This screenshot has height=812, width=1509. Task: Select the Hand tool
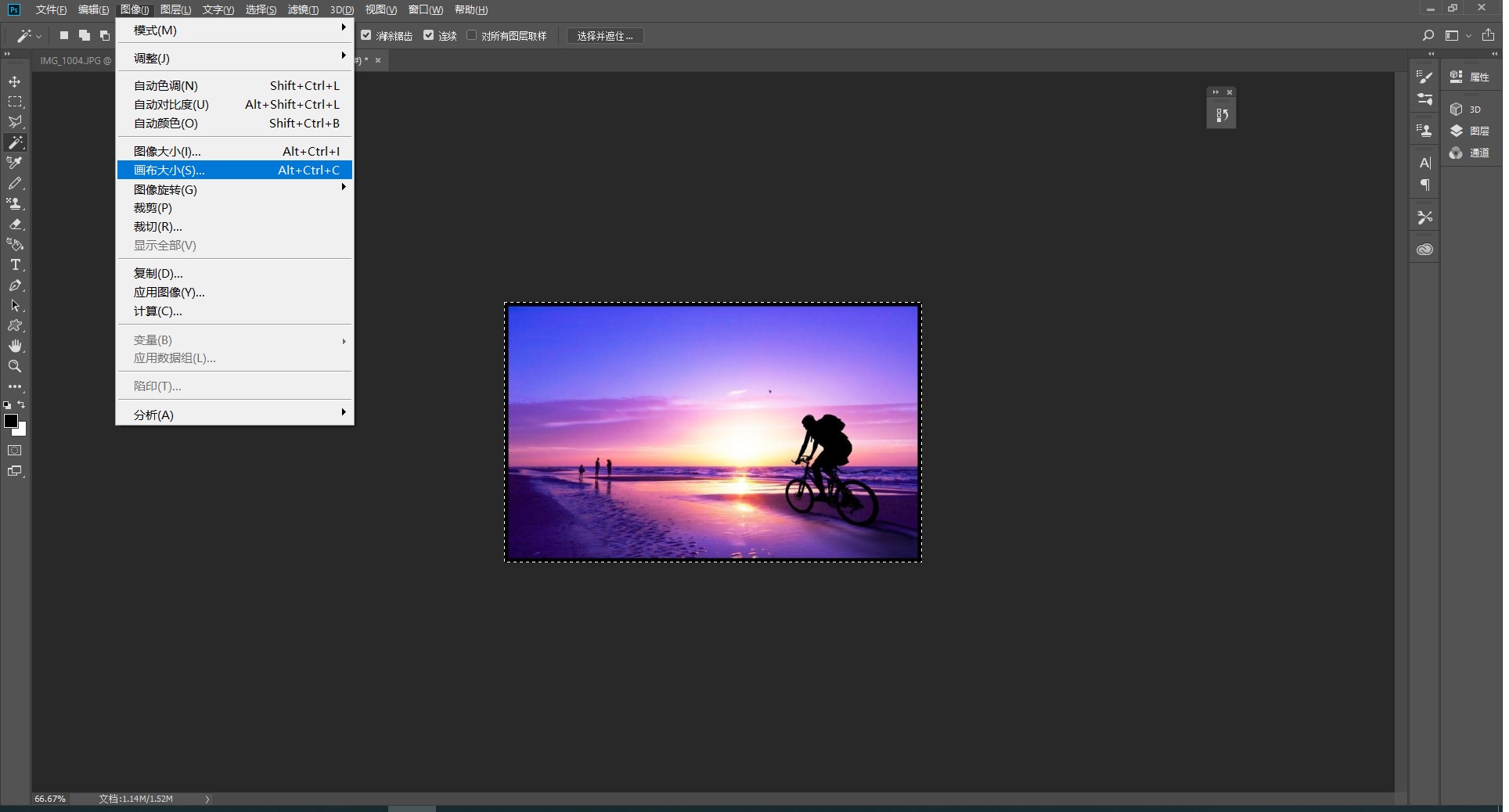point(15,346)
